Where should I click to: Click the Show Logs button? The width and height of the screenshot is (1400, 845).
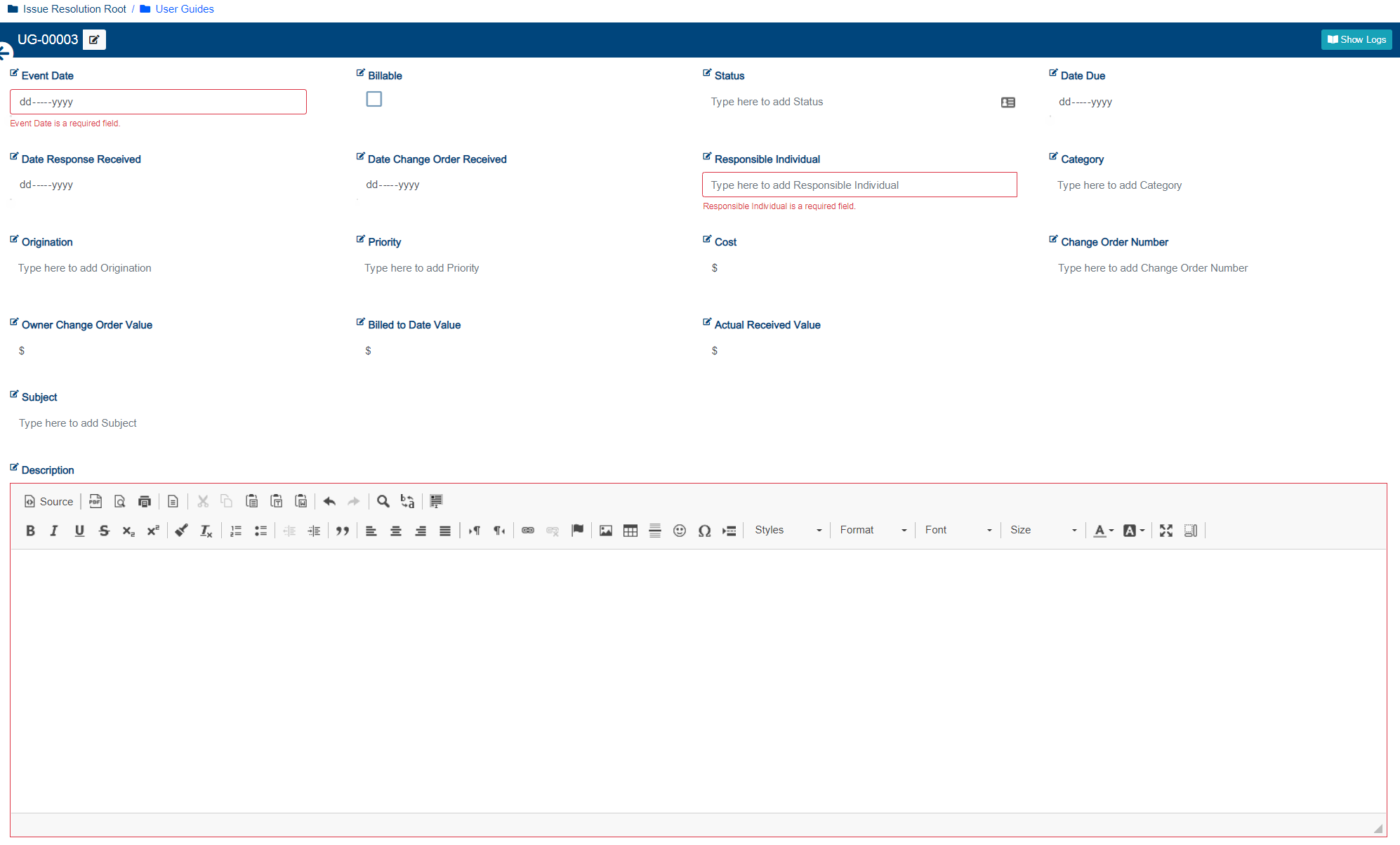click(x=1356, y=39)
